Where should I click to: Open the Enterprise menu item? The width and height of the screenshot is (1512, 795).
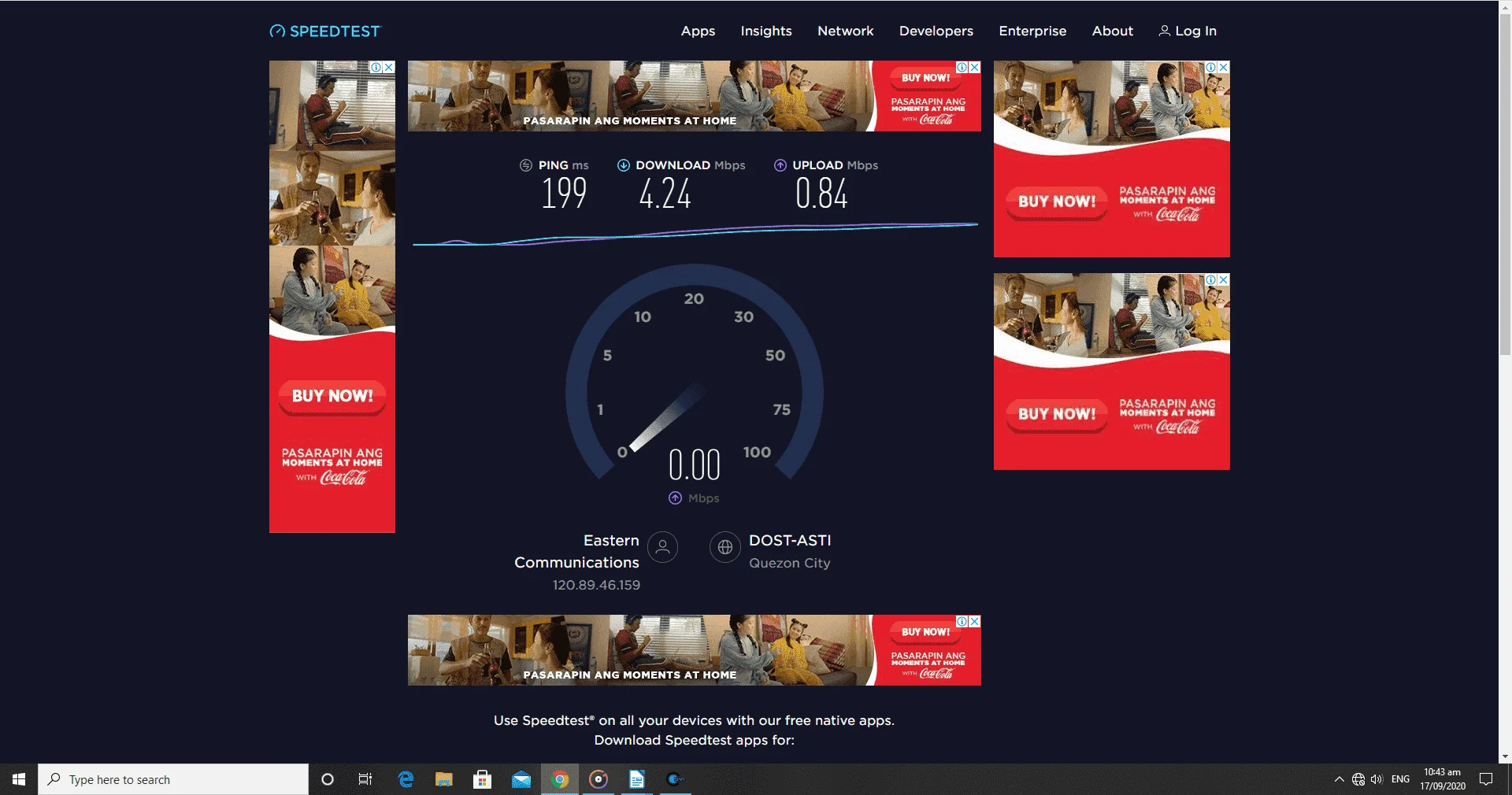pyautogui.click(x=1032, y=31)
